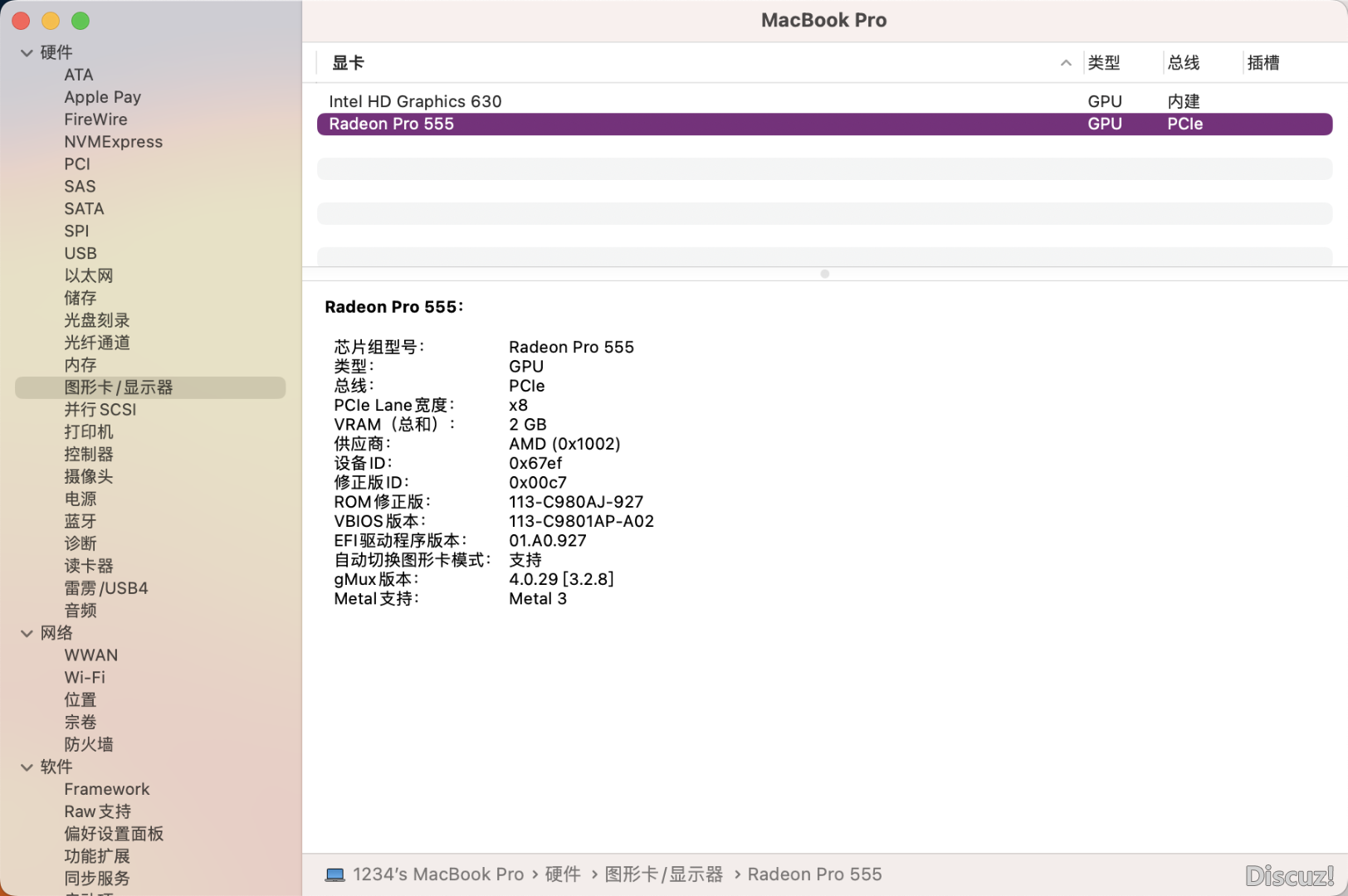Select Raw支持 sidebar item
Image resolution: width=1348 pixels, height=896 pixels.
[x=98, y=811]
